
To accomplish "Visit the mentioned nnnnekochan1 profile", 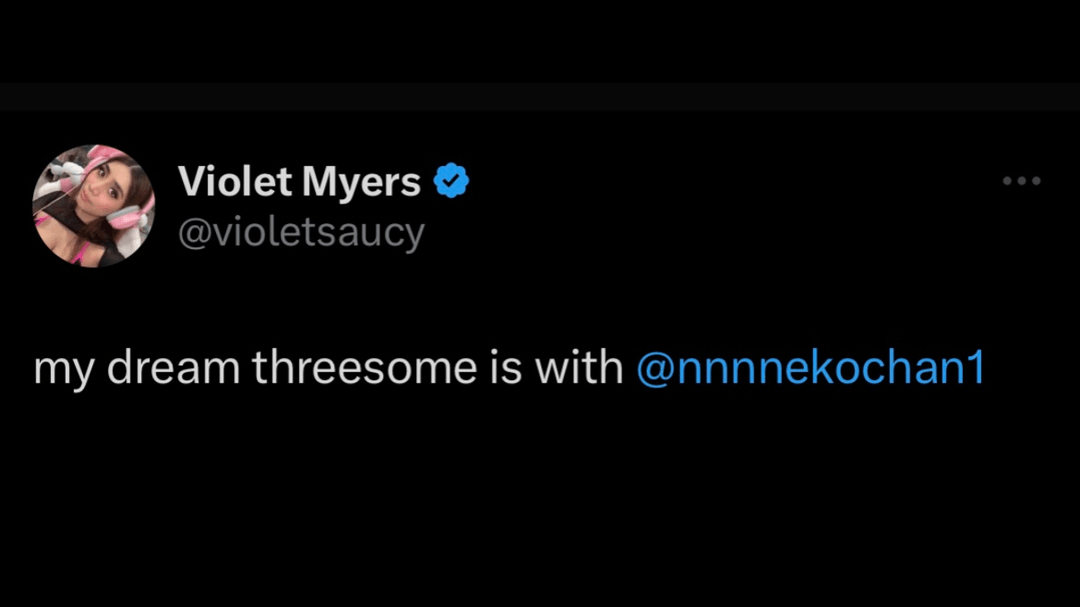I will [x=810, y=368].
